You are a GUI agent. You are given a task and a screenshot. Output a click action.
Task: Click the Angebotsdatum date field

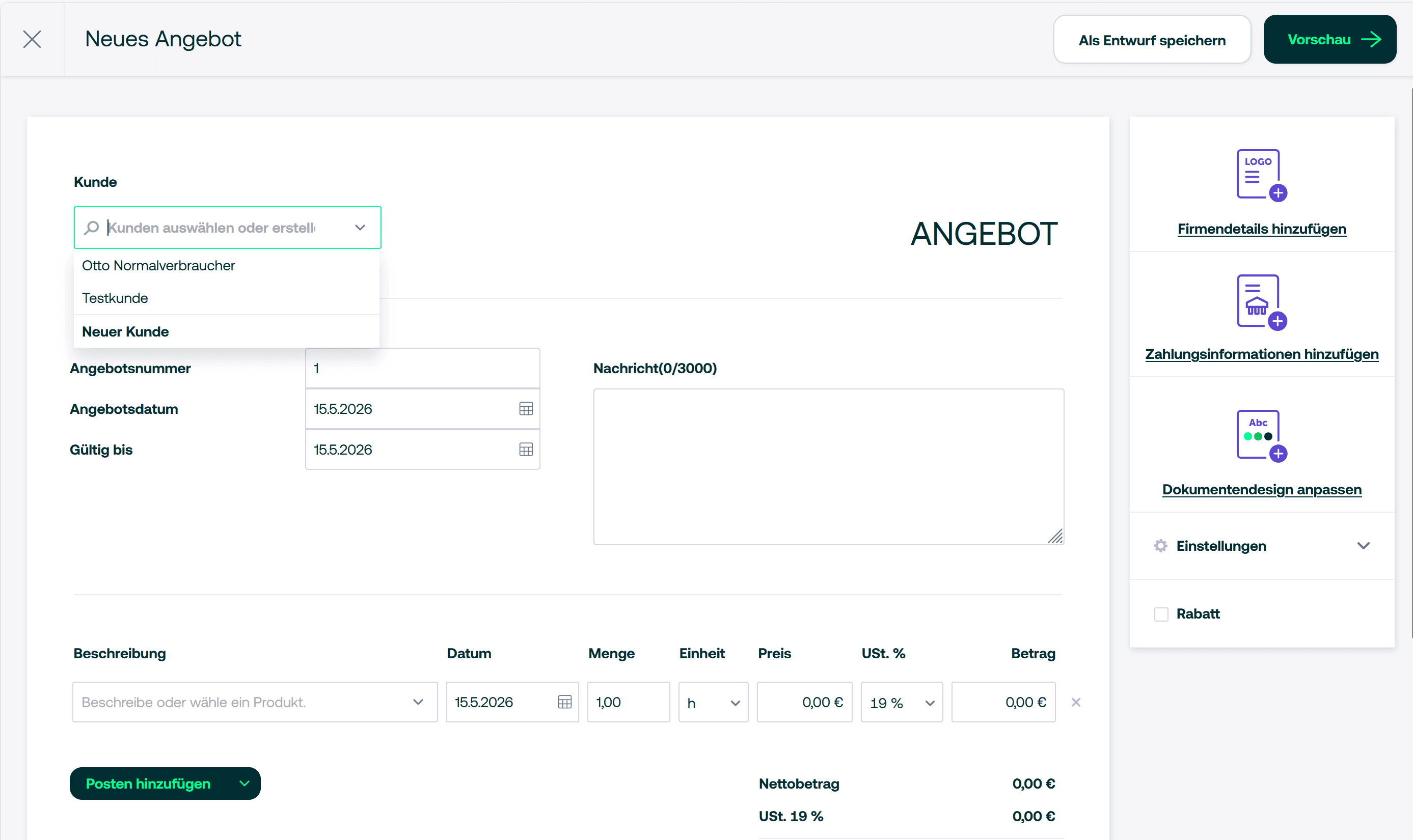pos(422,409)
